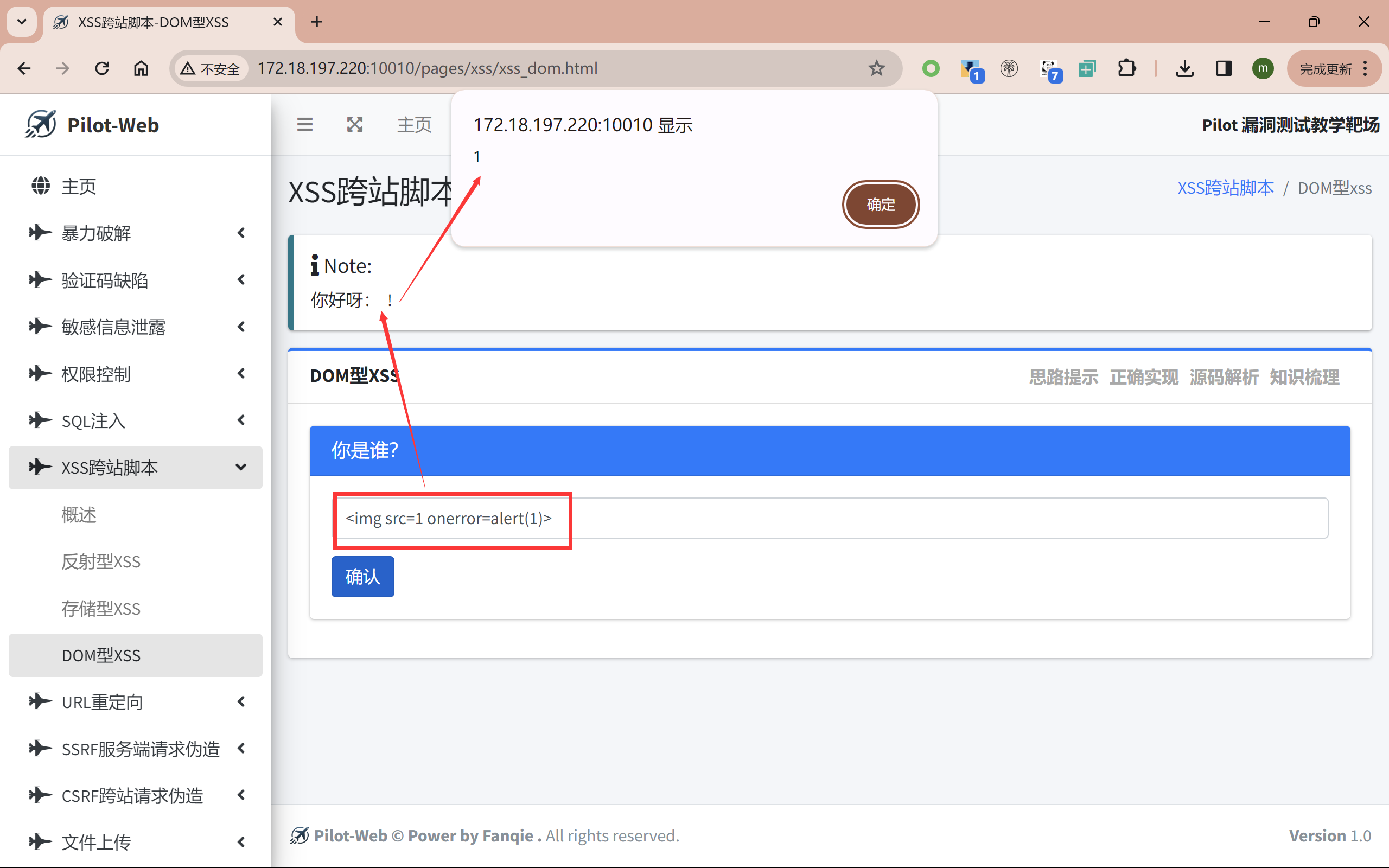Open the extensions puzzle icon
The height and width of the screenshot is (868, 1389).
1127,68
